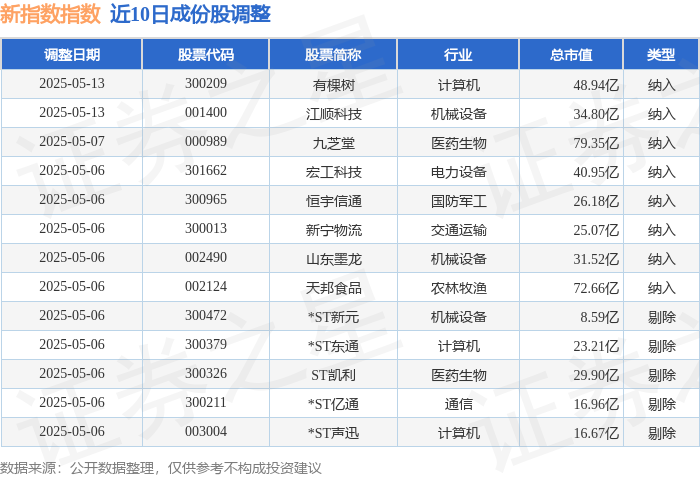This screenshot has width=700, height=477.
Task: Click market value 29.90亿
Action: point(596,375)
